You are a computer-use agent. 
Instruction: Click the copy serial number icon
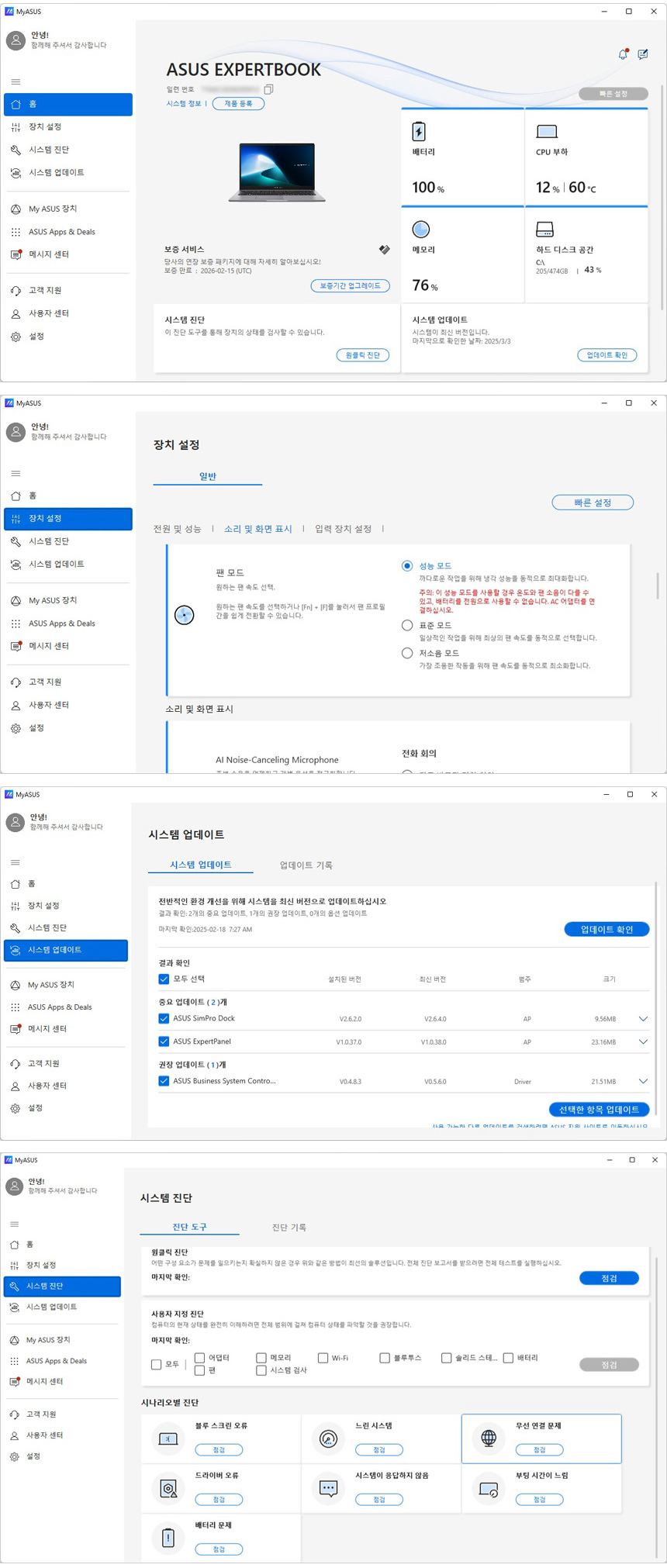tap(268, 89)
